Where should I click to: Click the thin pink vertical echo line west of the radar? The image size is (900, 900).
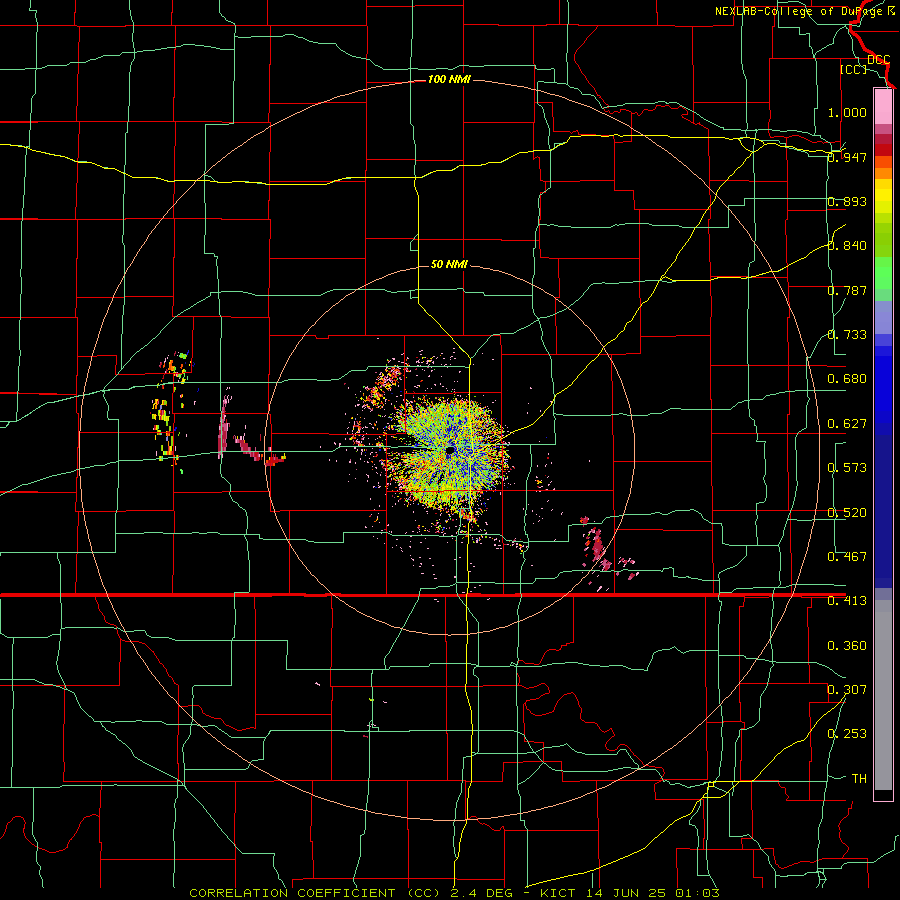tap(222, 425)
